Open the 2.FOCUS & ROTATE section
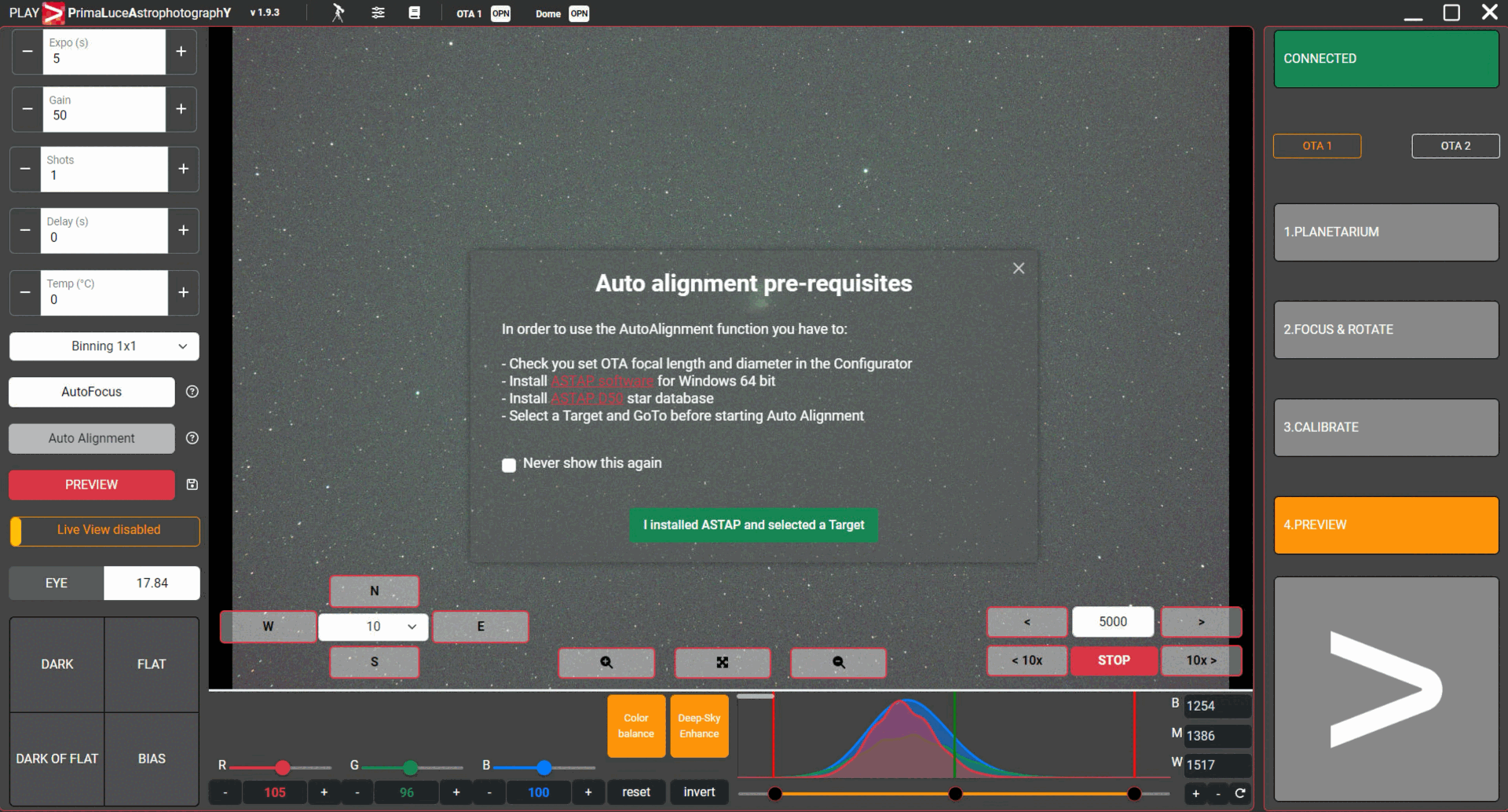The width and height of the screenshot is (1508, 812). pos(1386,330)
